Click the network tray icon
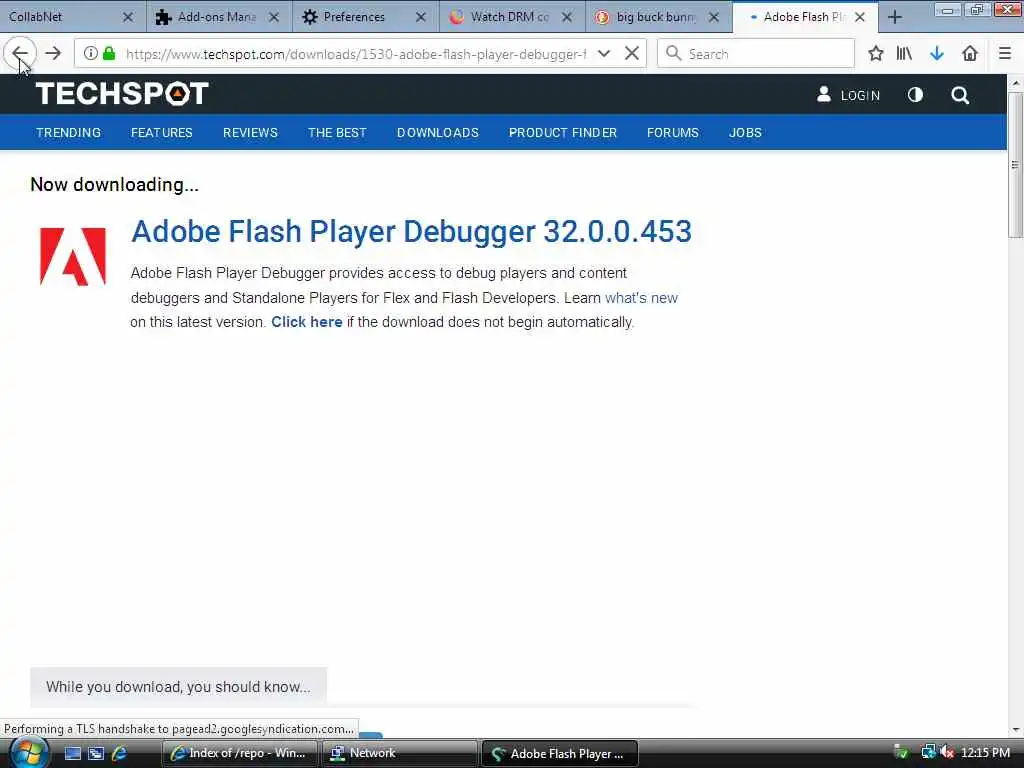The width and height of the screenshot is (1024, 768). 927,753
